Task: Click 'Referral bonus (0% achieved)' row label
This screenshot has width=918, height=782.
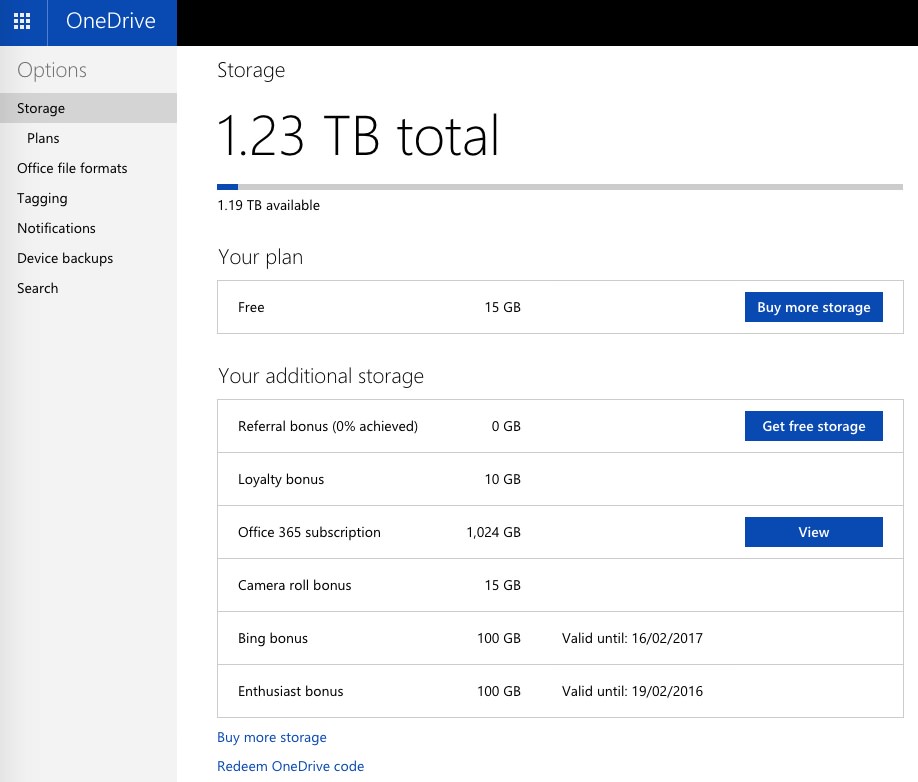Action: pos(328,426)
